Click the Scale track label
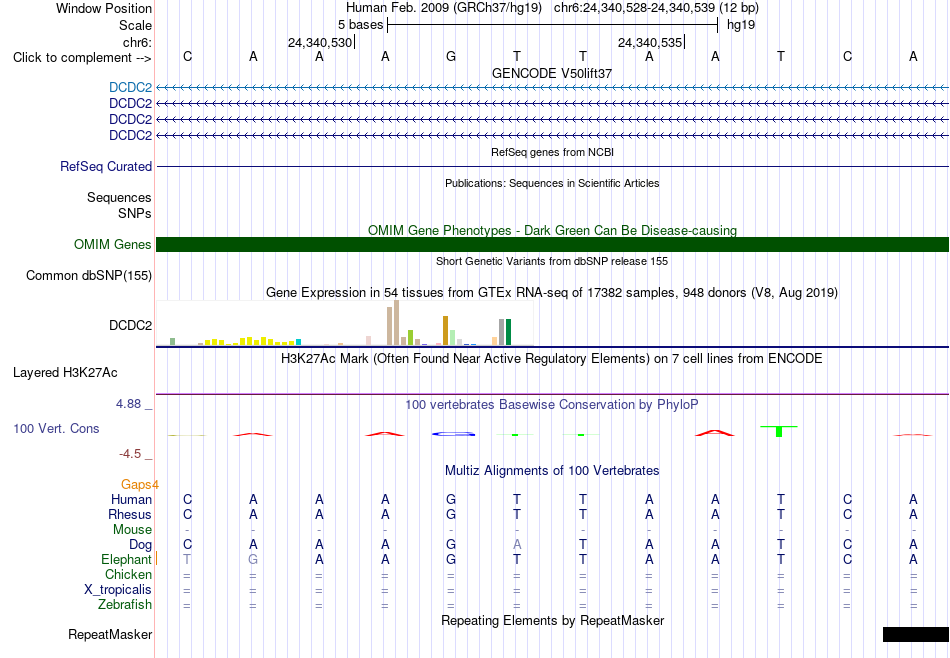The image size is (950, 658). [x=135, y=25]
